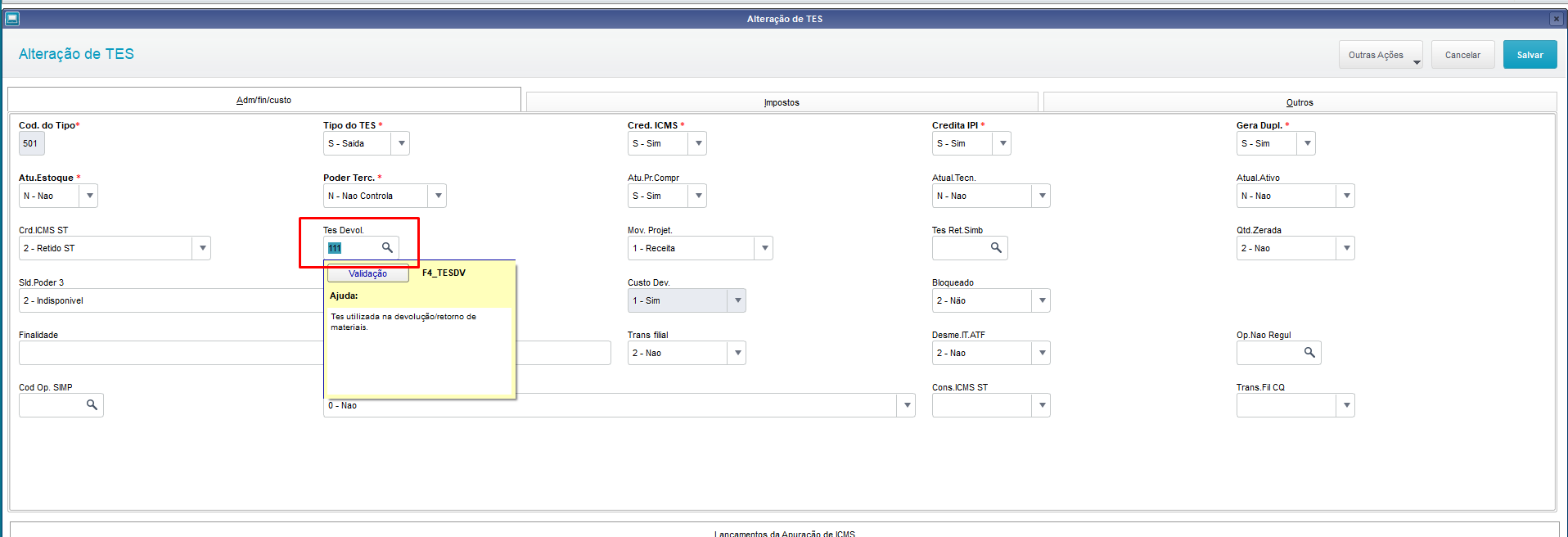Expand the Gera Dupl. dropdown

tap(1307, 143)
